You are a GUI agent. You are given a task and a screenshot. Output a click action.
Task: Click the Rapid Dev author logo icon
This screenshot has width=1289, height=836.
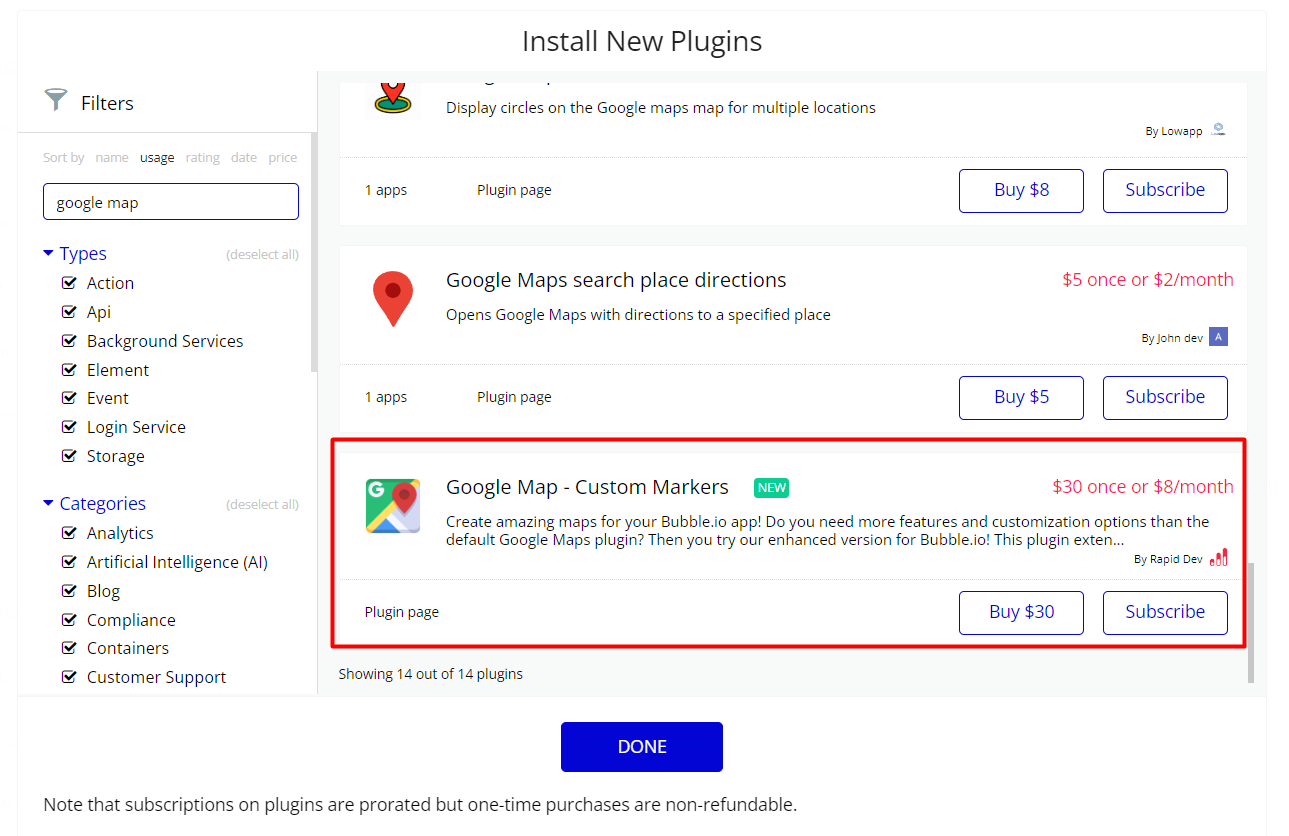coord(1218,558)
